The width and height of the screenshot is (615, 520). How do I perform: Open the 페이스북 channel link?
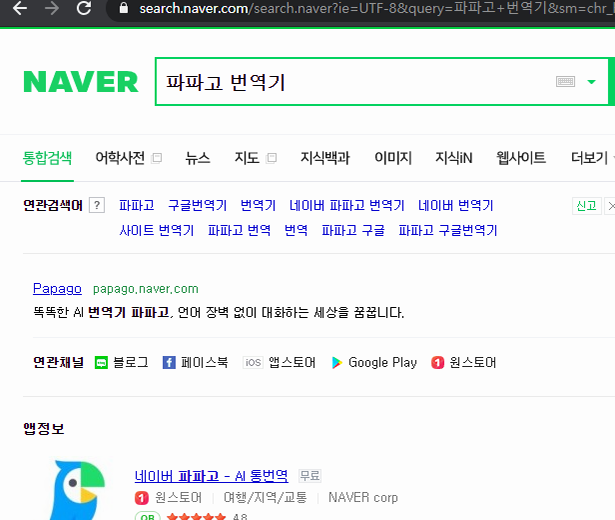tap(204, 362)
